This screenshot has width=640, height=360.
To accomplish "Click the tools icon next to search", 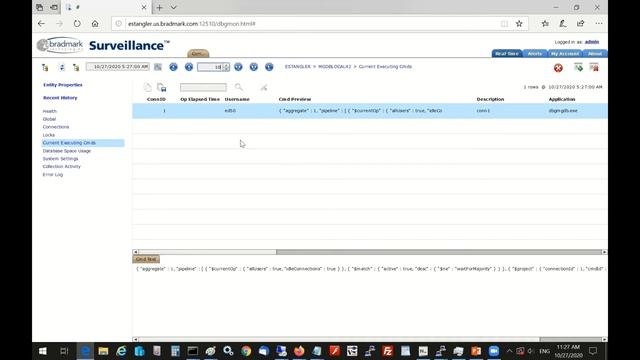I will 264,87.
